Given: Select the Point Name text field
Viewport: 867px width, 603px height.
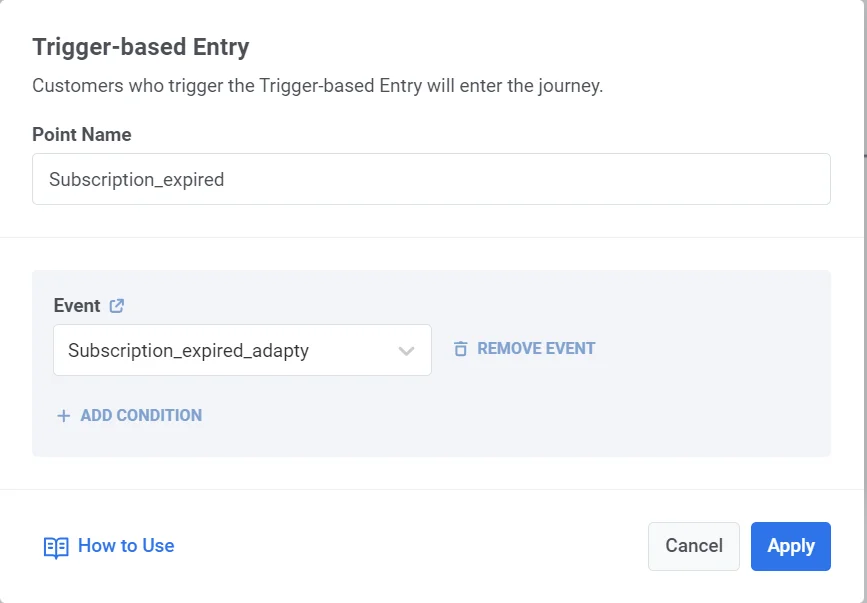Looking at the screenshot, I should [x=430, y=179].
